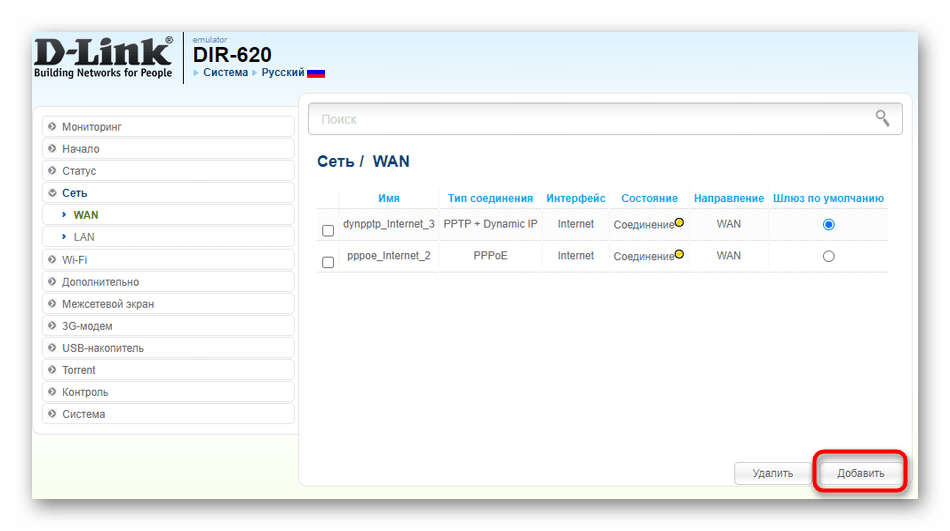Open the Система dropdown in header
950x531 pixels.
click(x=225, y=73)
